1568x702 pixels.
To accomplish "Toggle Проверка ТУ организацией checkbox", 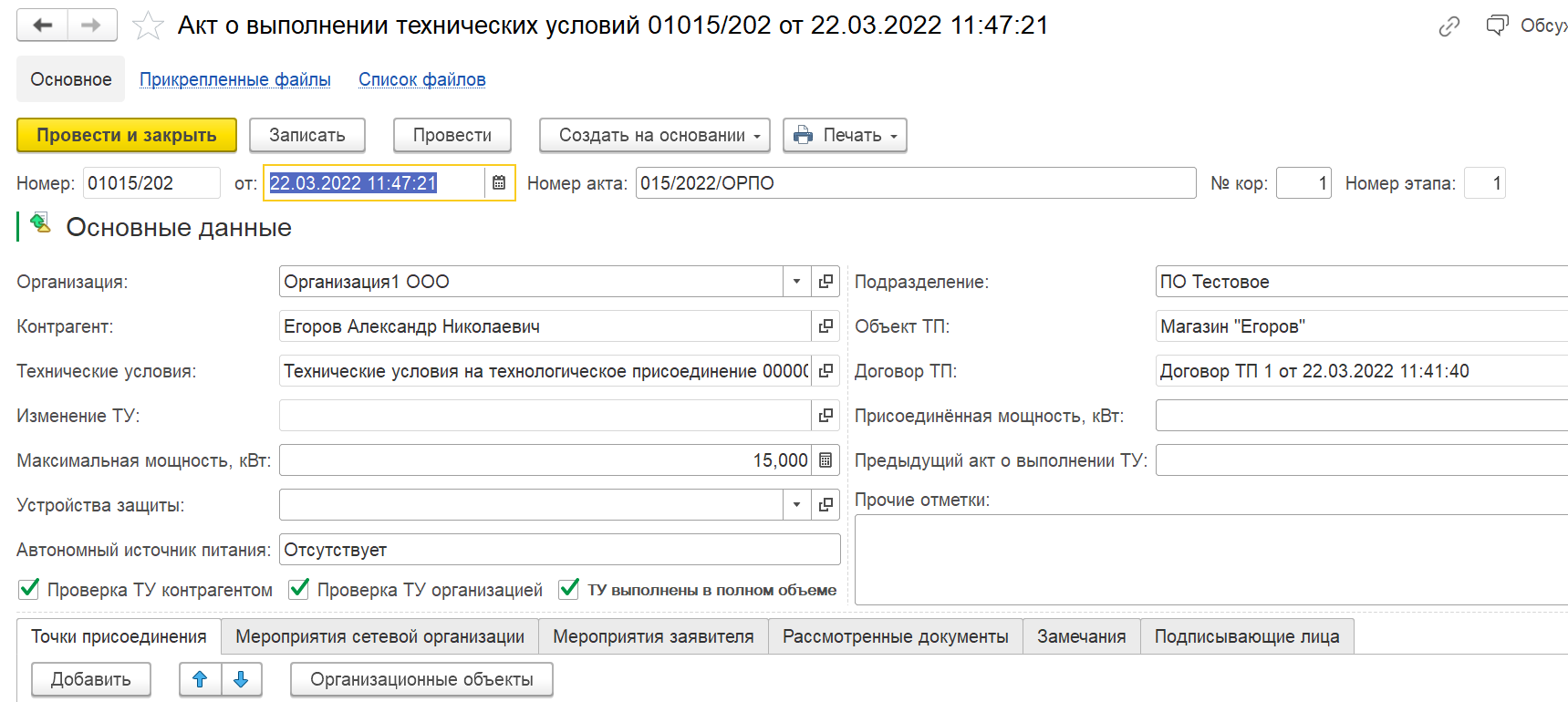I will [x=298, y=589].
